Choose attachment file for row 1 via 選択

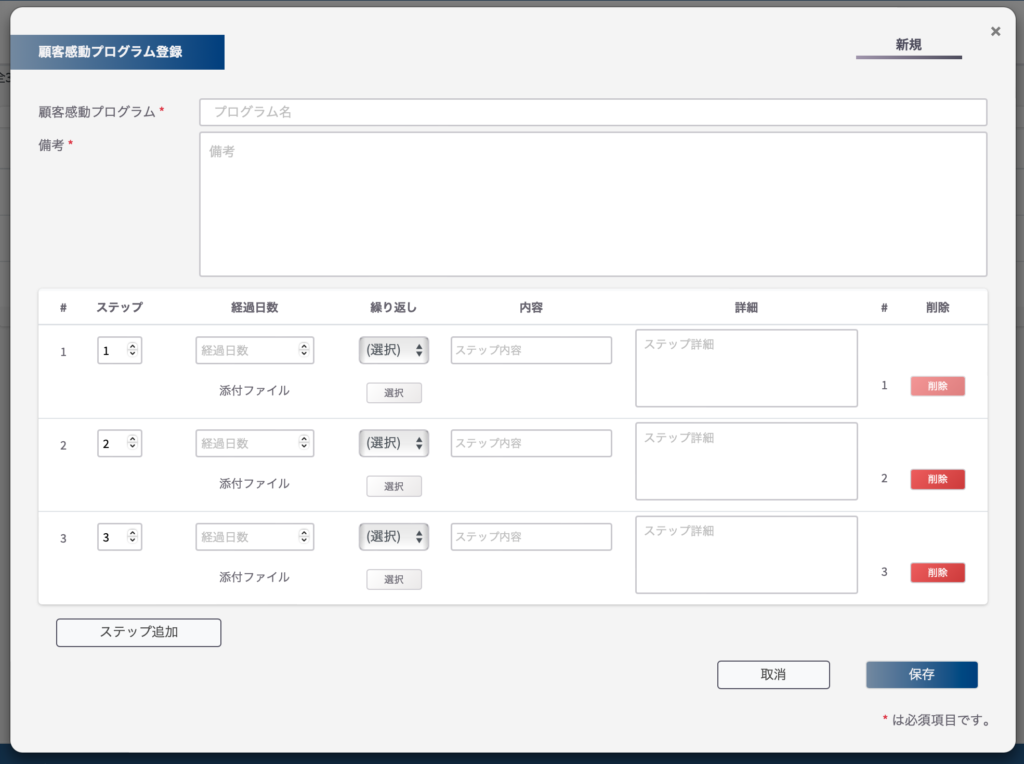click(x=394, y=392)
